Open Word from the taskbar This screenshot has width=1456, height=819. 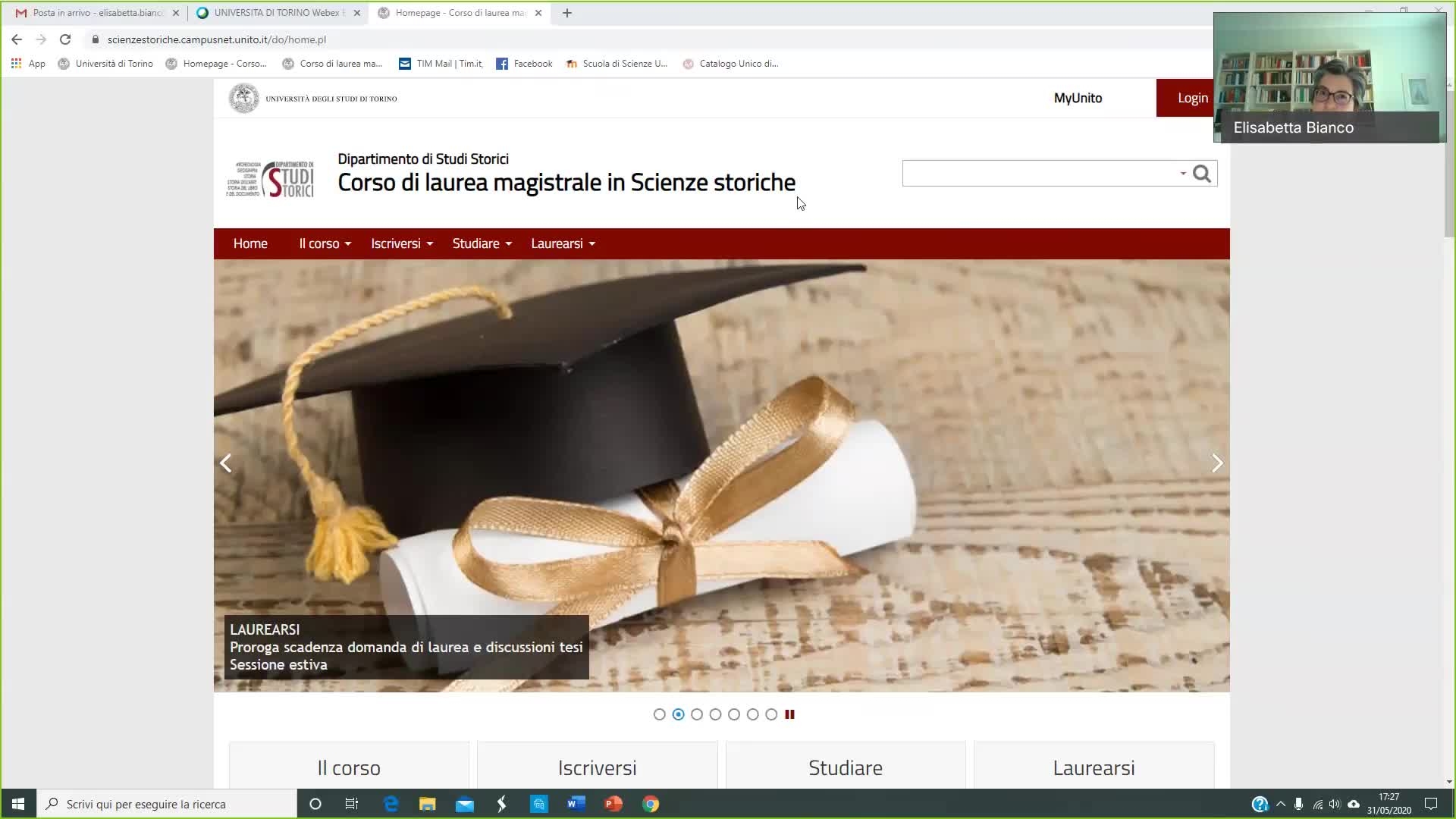(x=576, y=804)
